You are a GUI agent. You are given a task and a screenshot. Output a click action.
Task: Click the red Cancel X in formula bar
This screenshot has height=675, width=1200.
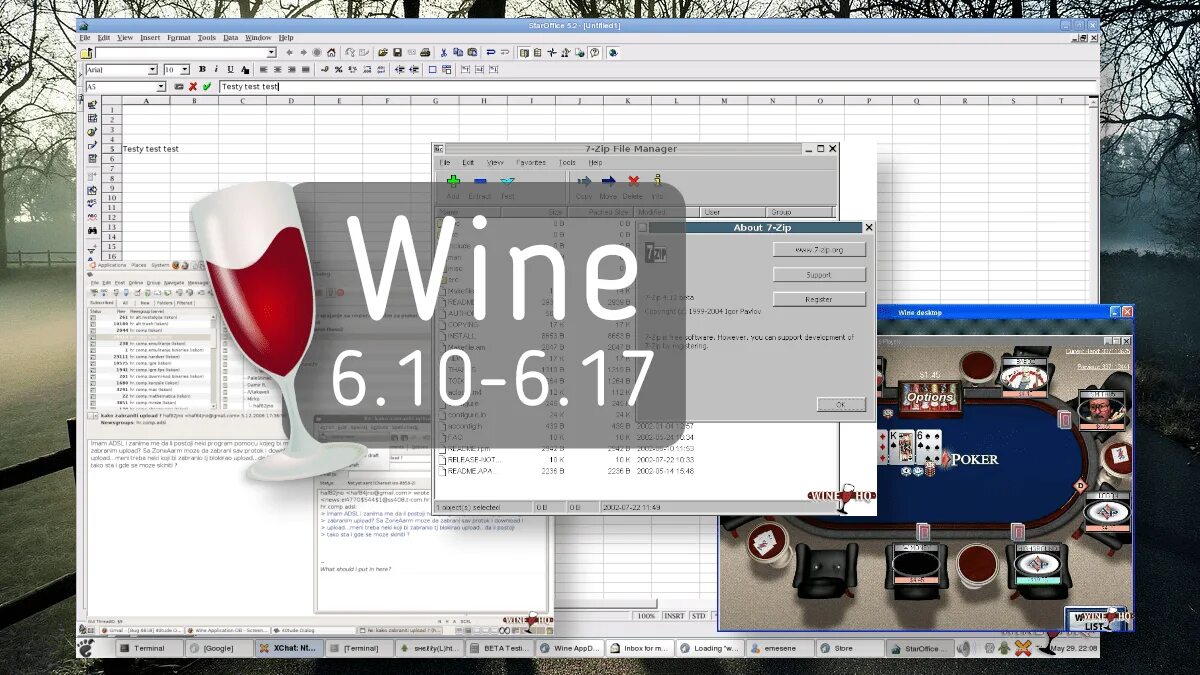[193, 87]
